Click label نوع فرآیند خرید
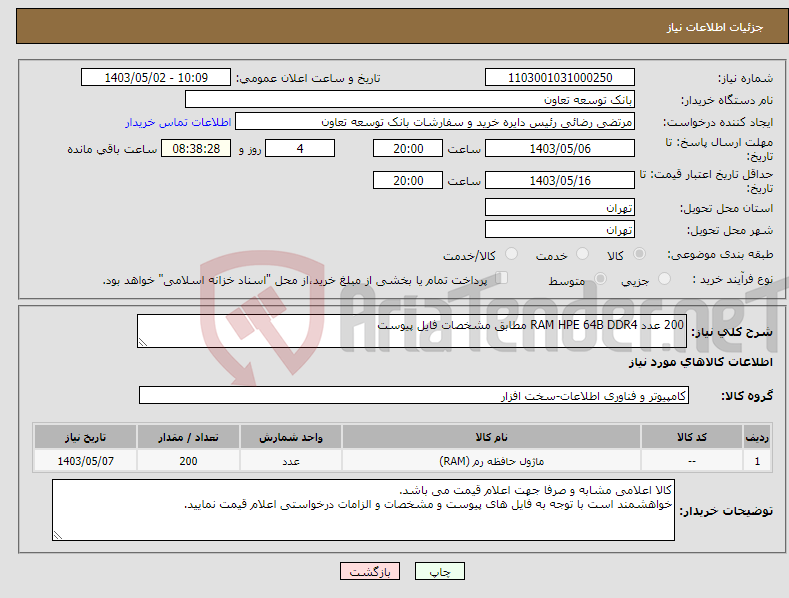Image resolution: width=789 pixels, height=598 pixels. (x=733, y=279)
